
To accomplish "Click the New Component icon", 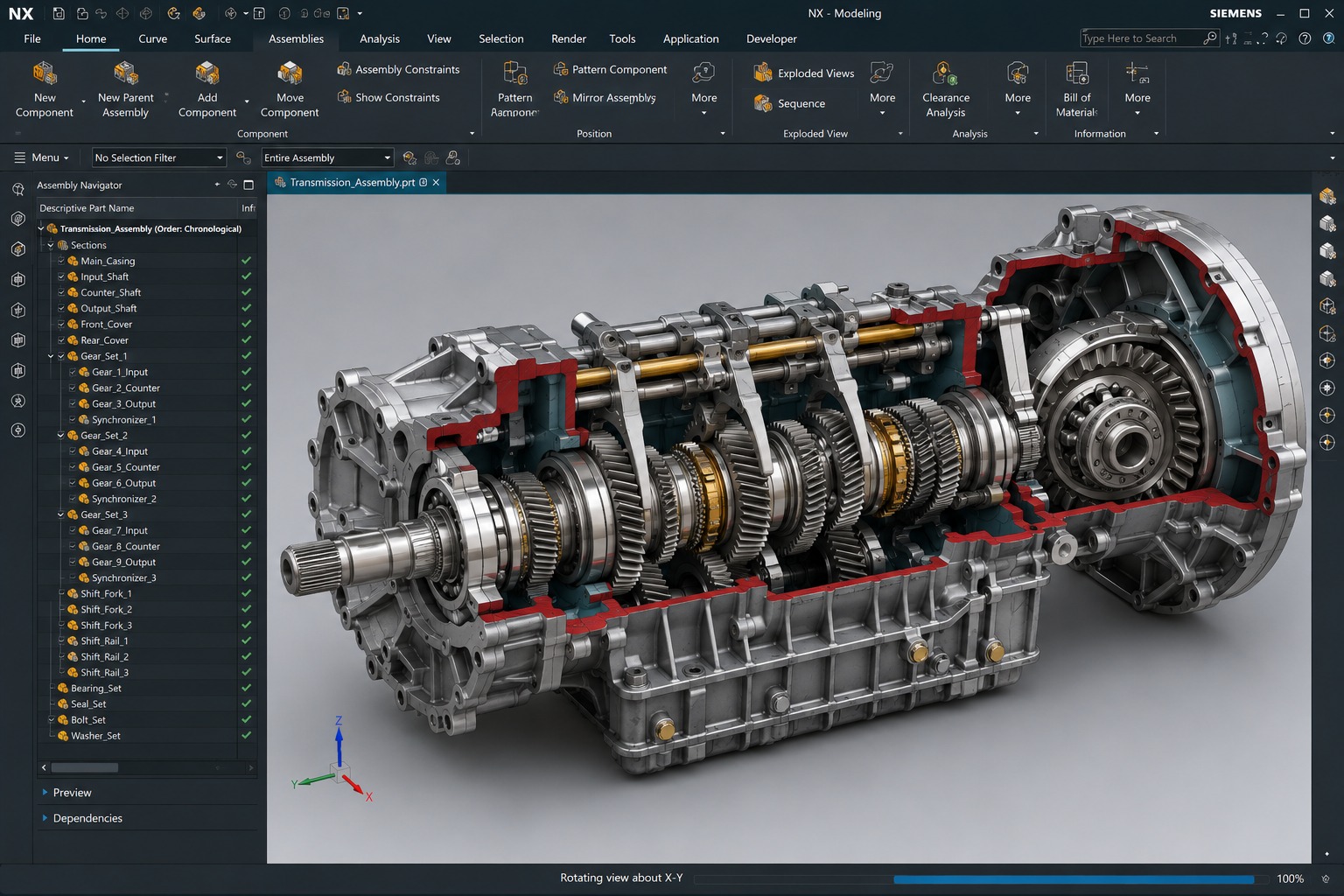I will click(45, 73).
